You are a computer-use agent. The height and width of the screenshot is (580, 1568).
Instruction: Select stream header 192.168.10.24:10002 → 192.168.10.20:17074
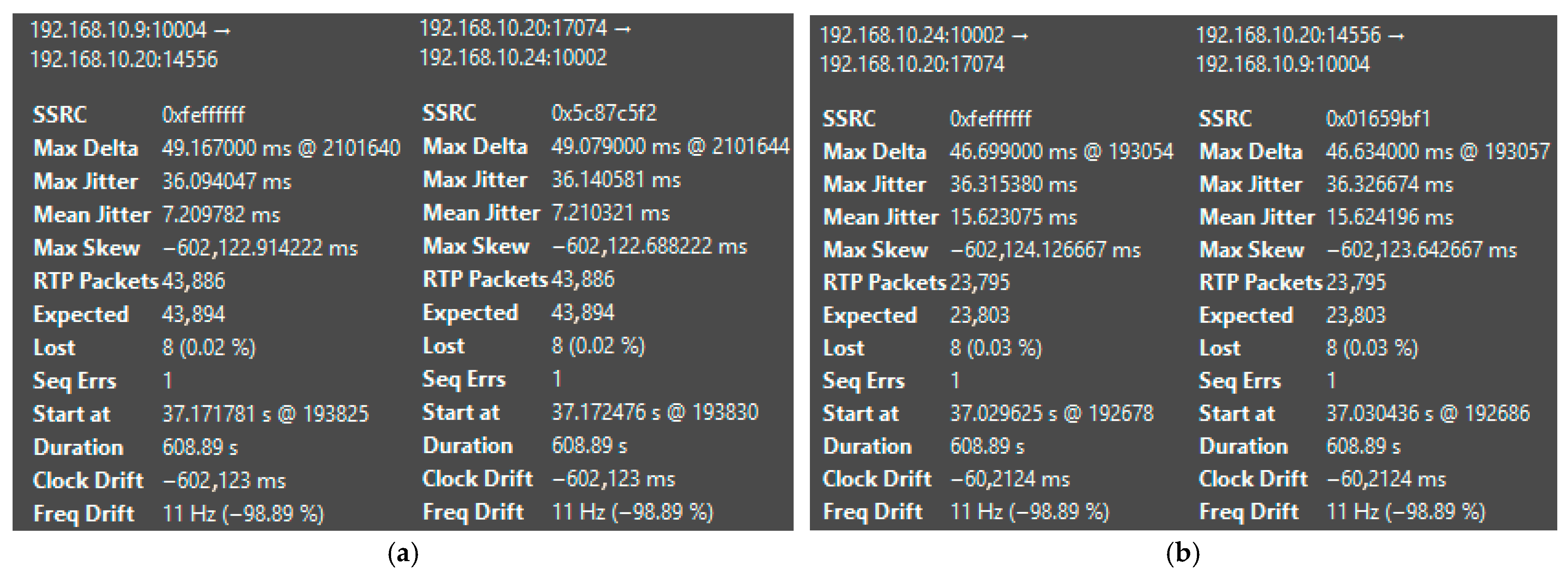tap(923, 49)
